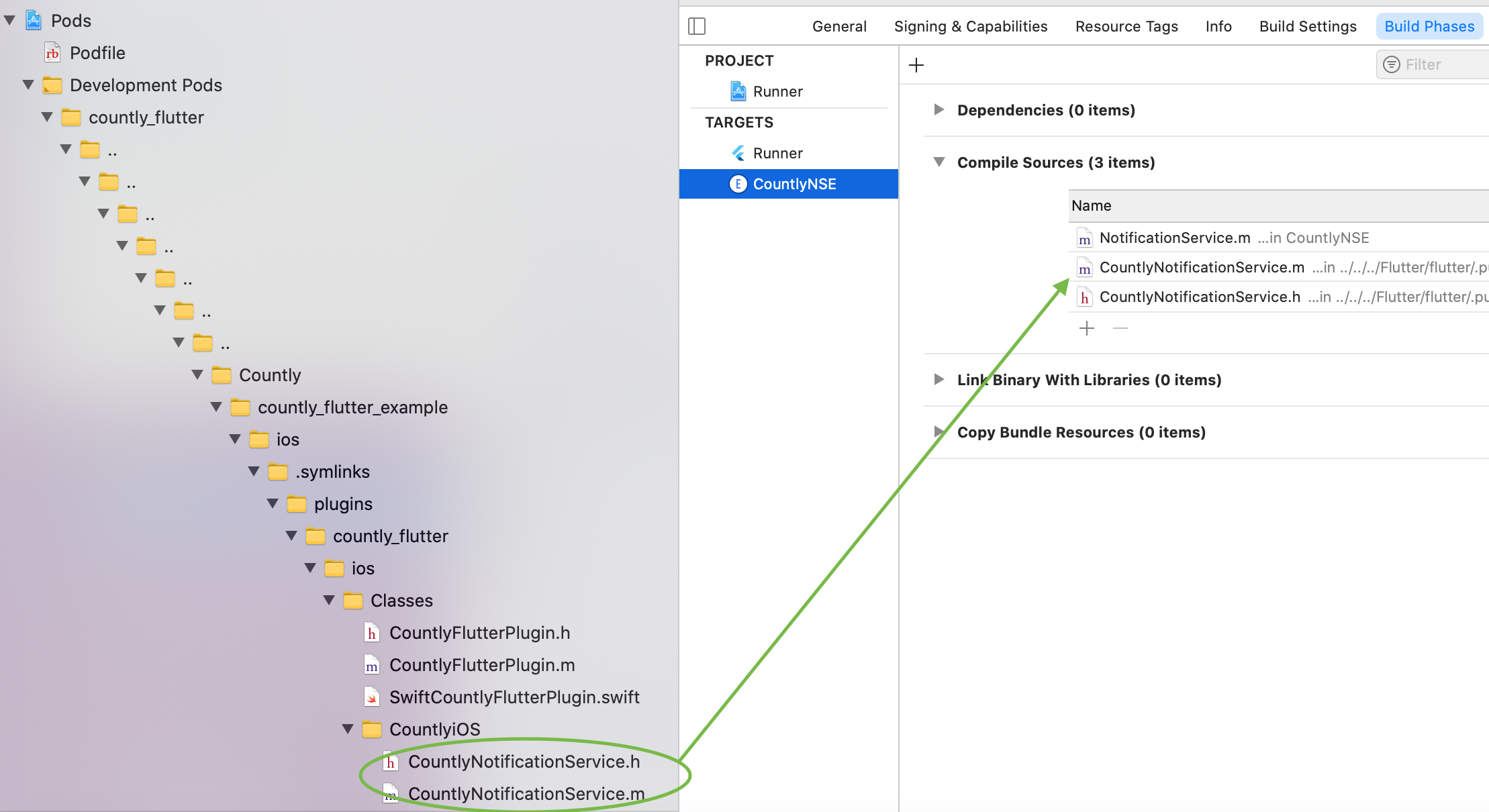Viewport: 1489px width, 812px height.
Task: Click the CountlyNotificationService.h icon in navigator
Action: [x=391, y=761]
